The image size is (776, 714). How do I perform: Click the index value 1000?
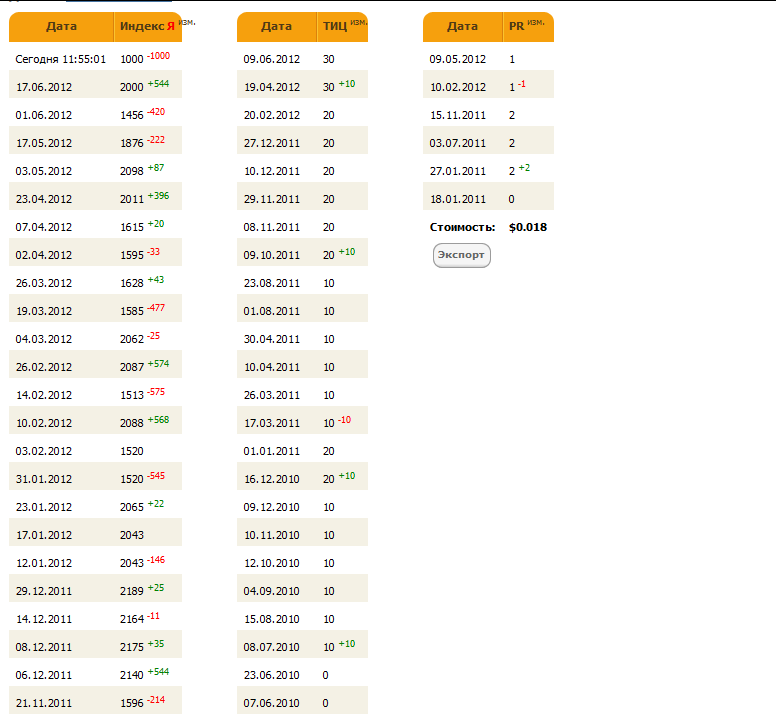point(132,59)
